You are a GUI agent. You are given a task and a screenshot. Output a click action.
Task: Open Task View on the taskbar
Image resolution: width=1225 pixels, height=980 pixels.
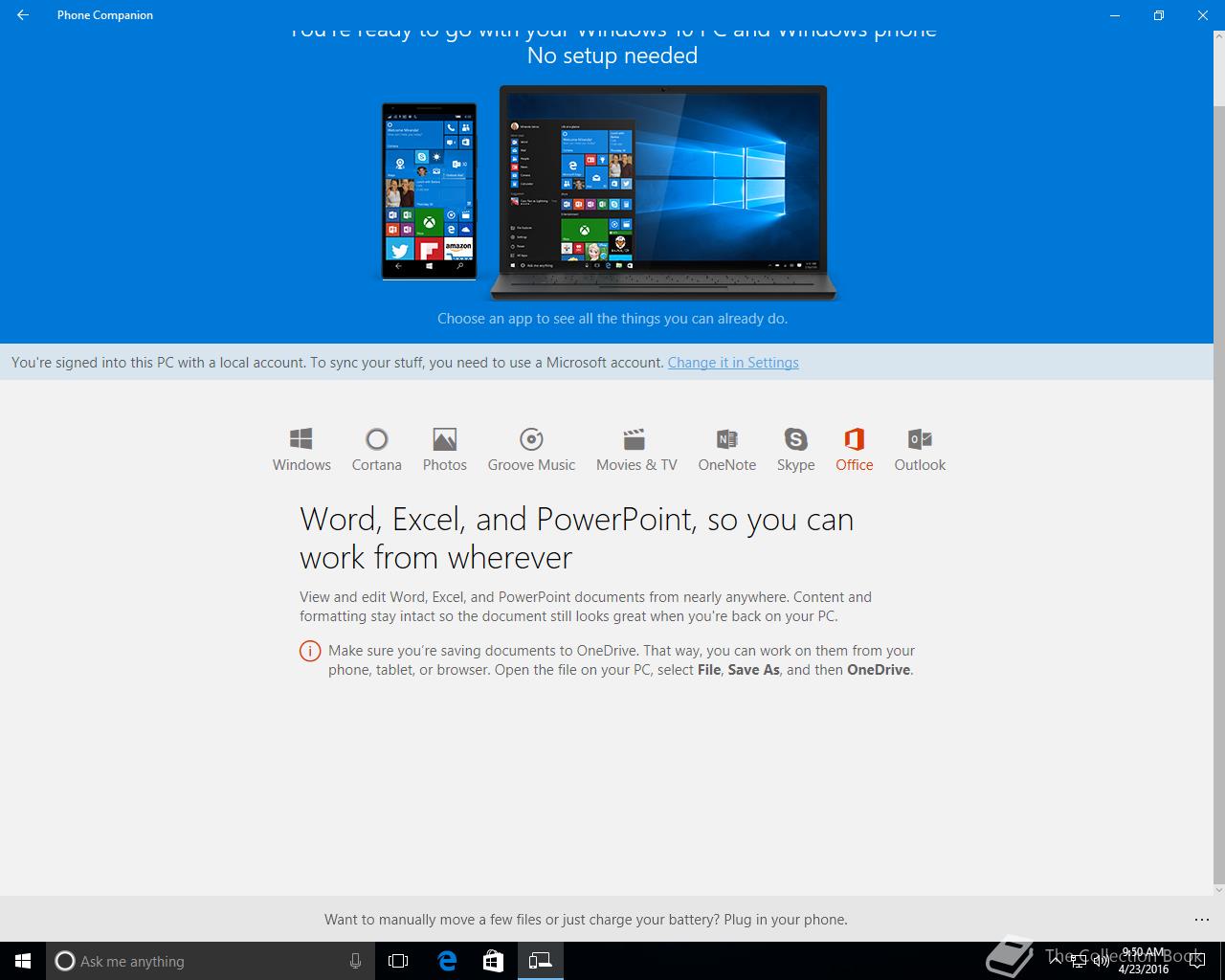(398, 961)
